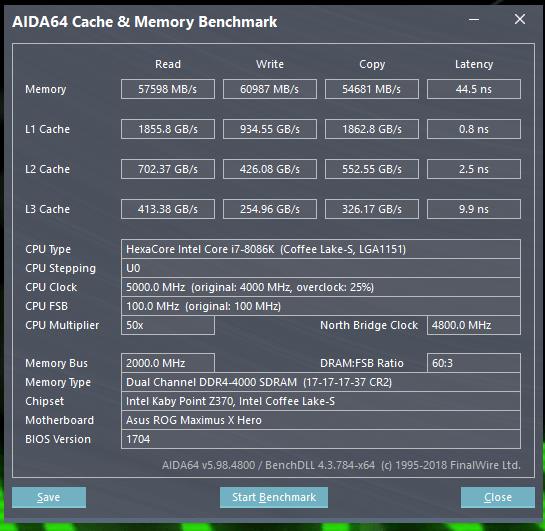This screenshot has height=531, width=545.
Task: Select L1 Cache read 1855.8 GB/s
Action: click(168, 129)
